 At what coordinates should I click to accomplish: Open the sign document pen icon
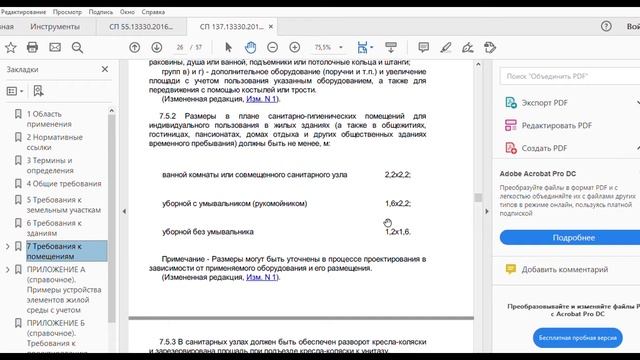[468, 48]
